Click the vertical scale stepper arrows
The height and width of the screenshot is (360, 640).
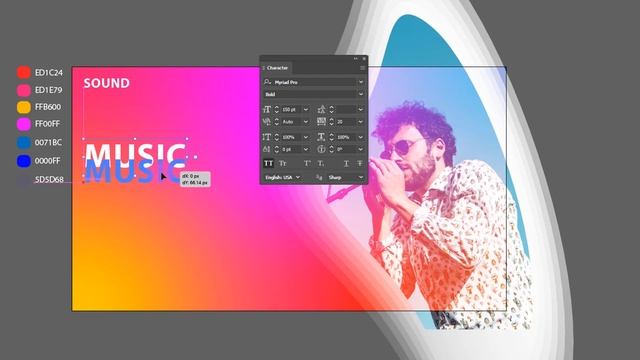(276, 137)
